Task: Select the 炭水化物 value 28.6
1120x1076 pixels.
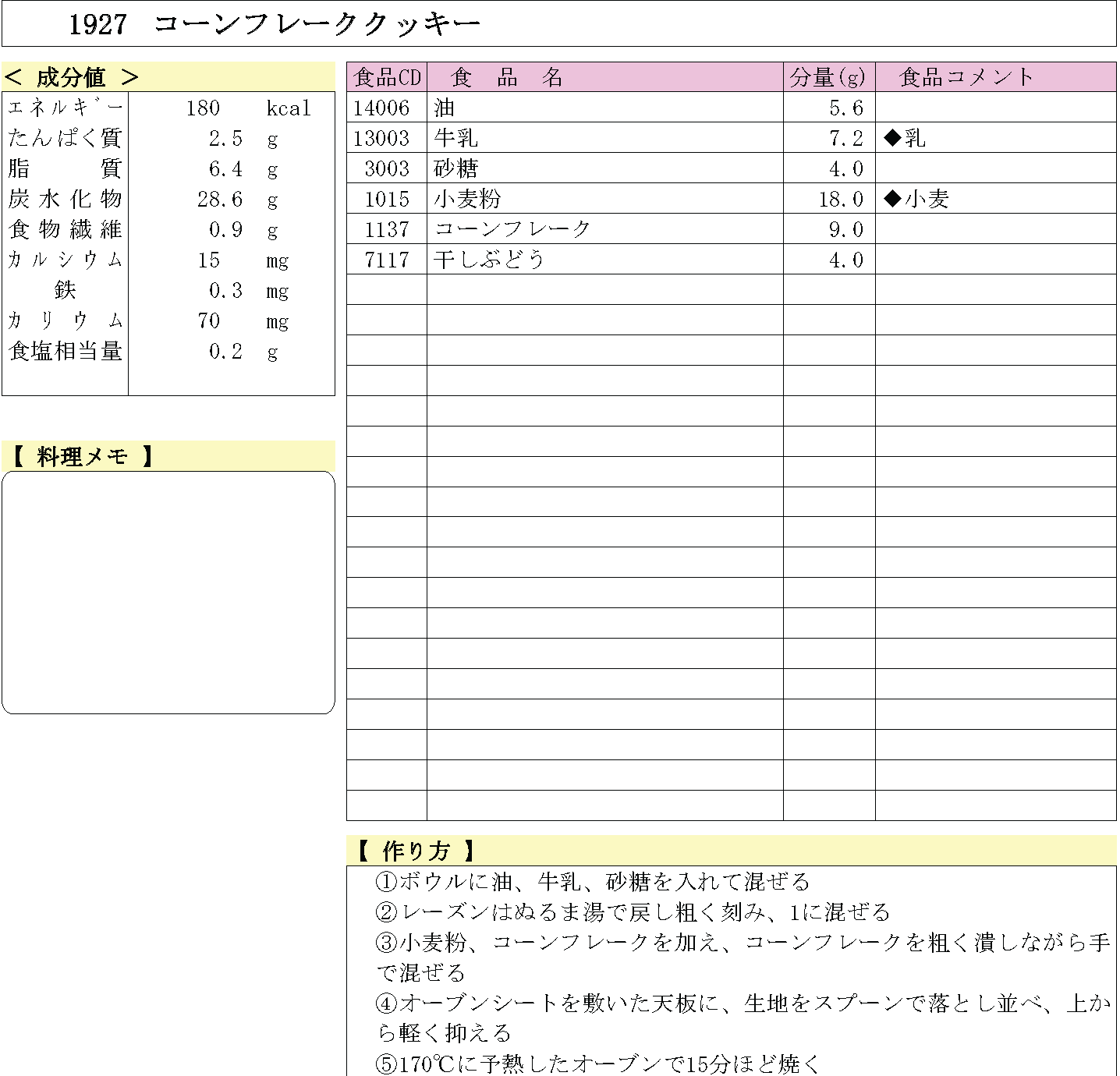Action: click(220, 199)
